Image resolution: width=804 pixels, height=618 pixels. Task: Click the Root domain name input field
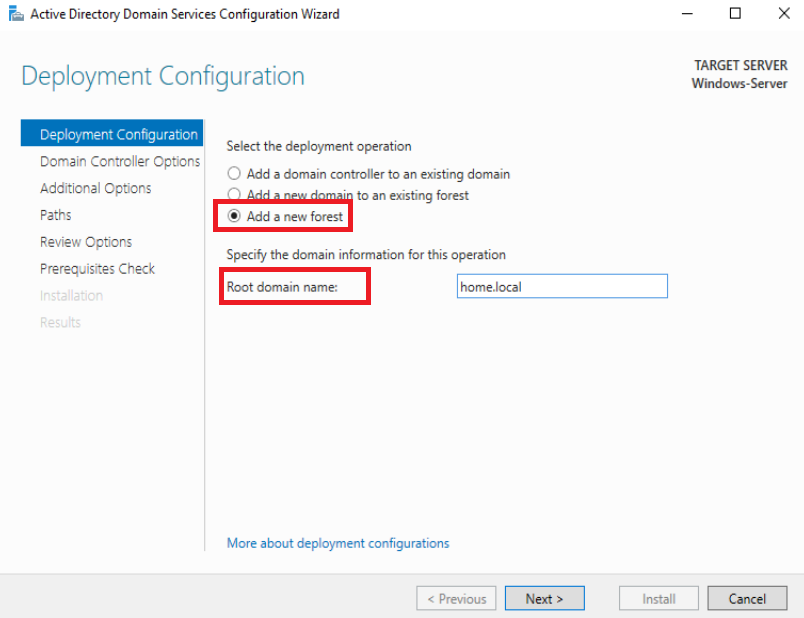click(x=562, y=286)
